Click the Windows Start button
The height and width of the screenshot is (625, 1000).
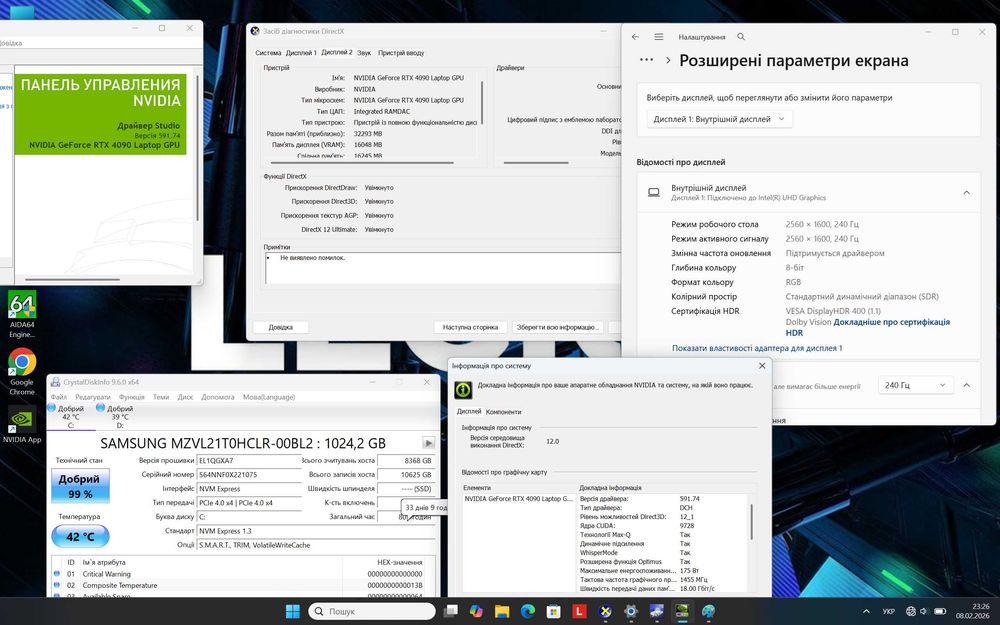(x=293, y=611)
